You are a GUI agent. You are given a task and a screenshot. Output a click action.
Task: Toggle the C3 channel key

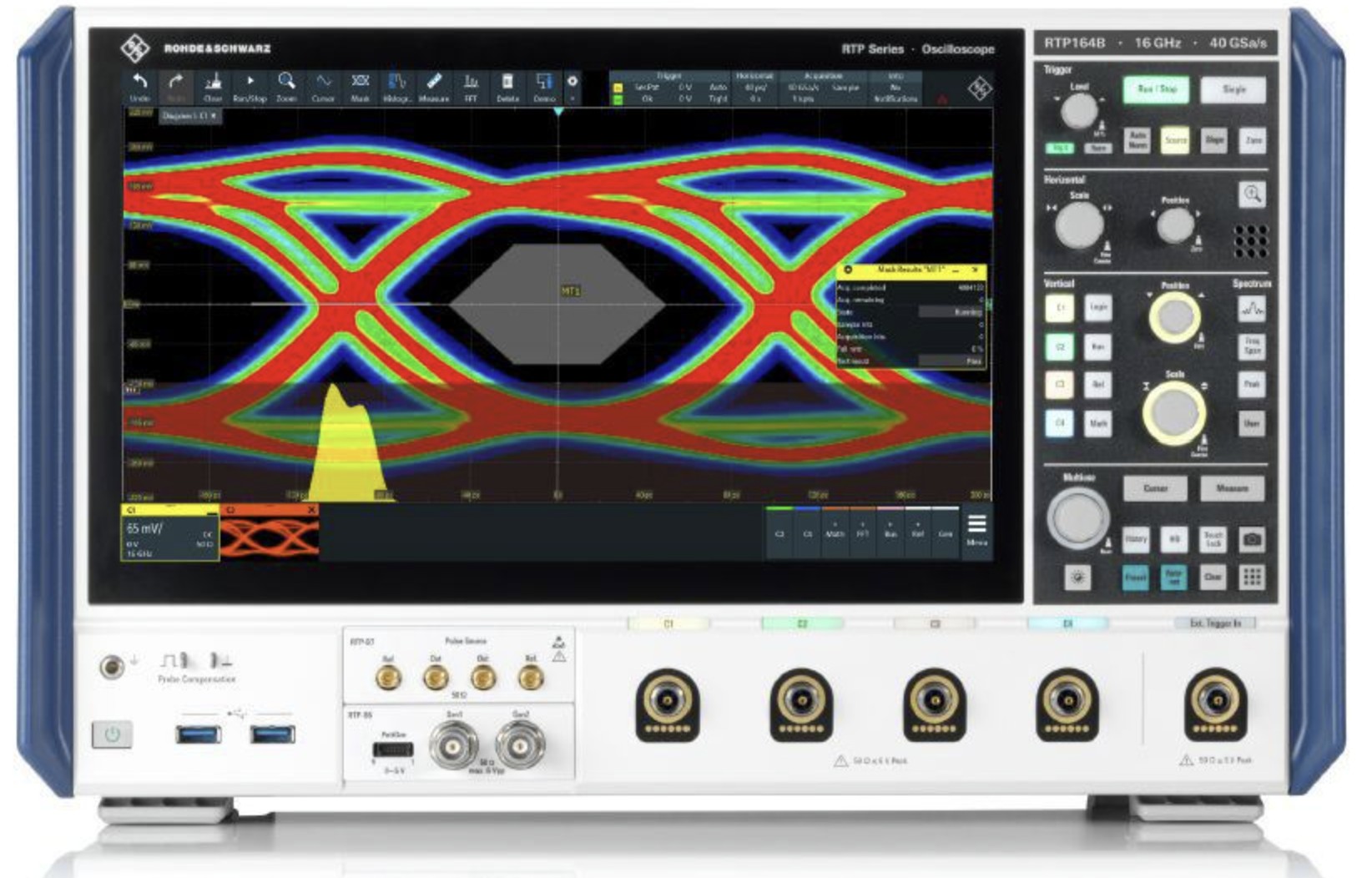click(x=1060, y=385)
